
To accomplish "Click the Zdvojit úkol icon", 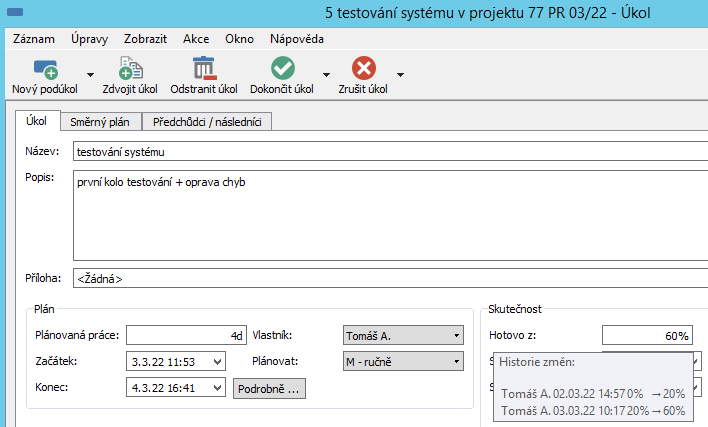I will [x=130, y=68].
